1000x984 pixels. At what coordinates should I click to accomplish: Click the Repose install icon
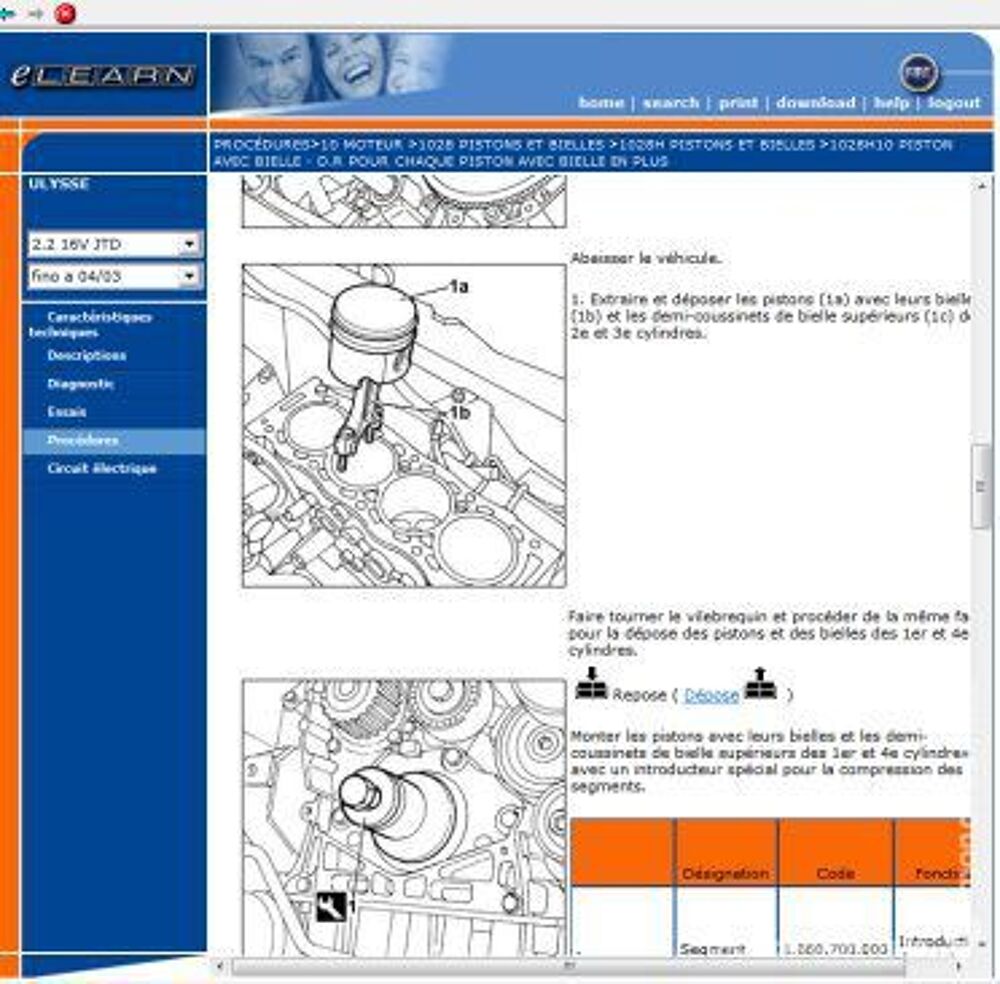(x=591, y=684)
